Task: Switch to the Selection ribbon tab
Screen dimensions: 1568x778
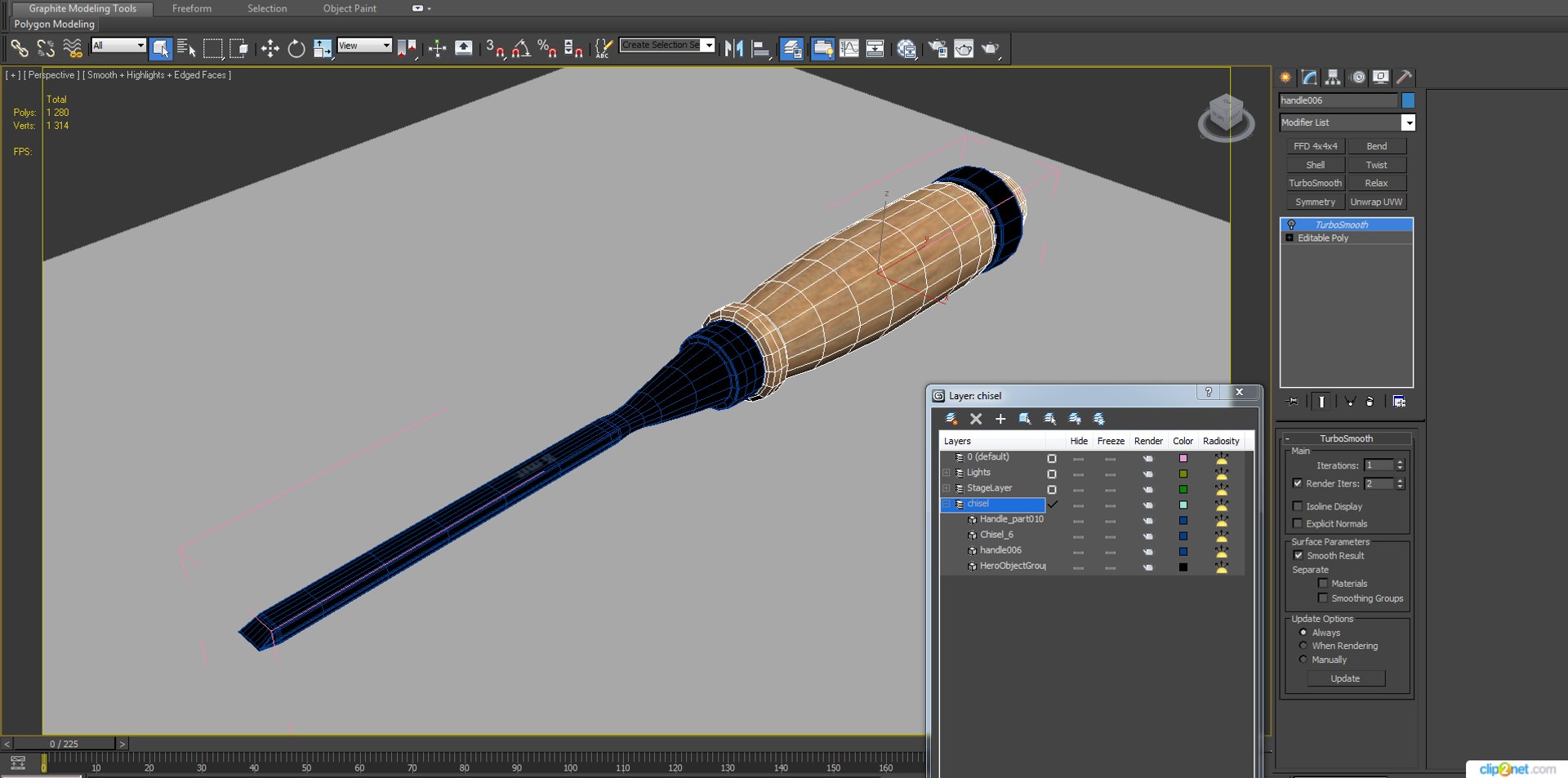Action: 267,8
